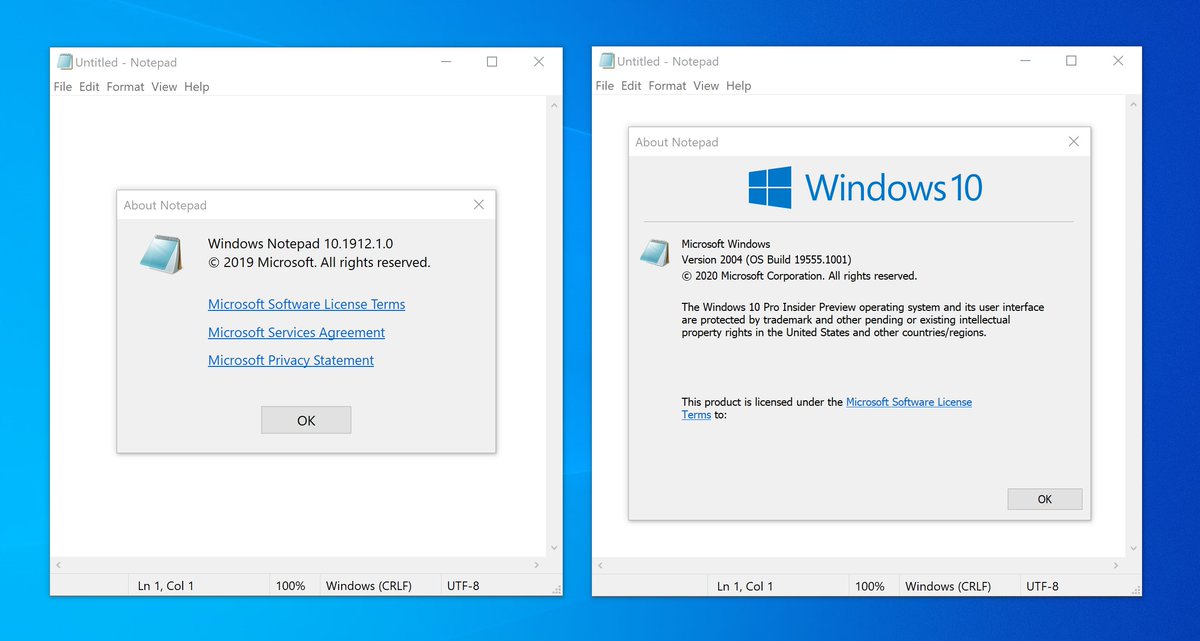This screenshot has height=641, width=1200.
Task: Click the right window 'Untitled - Notepad' title
Action: tap(668, 61)
